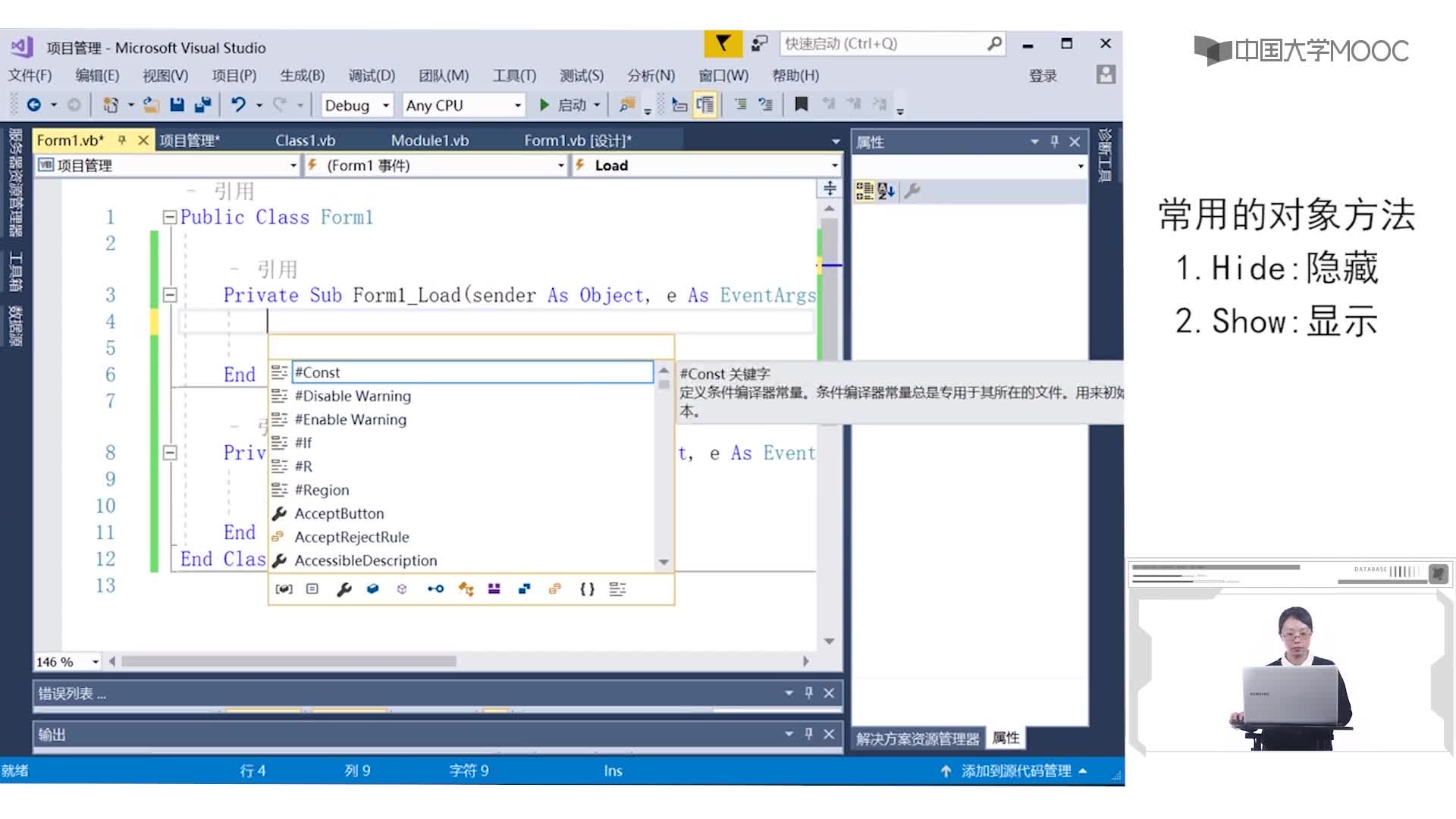The image size is (1456, 819).
Task: Toggle modules purple filter in IntelliSense
Action: 494,589
